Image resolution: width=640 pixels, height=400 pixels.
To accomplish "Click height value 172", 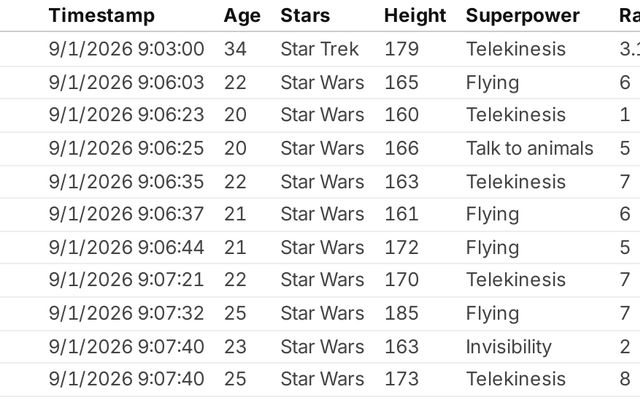I will tap(401, 247).
